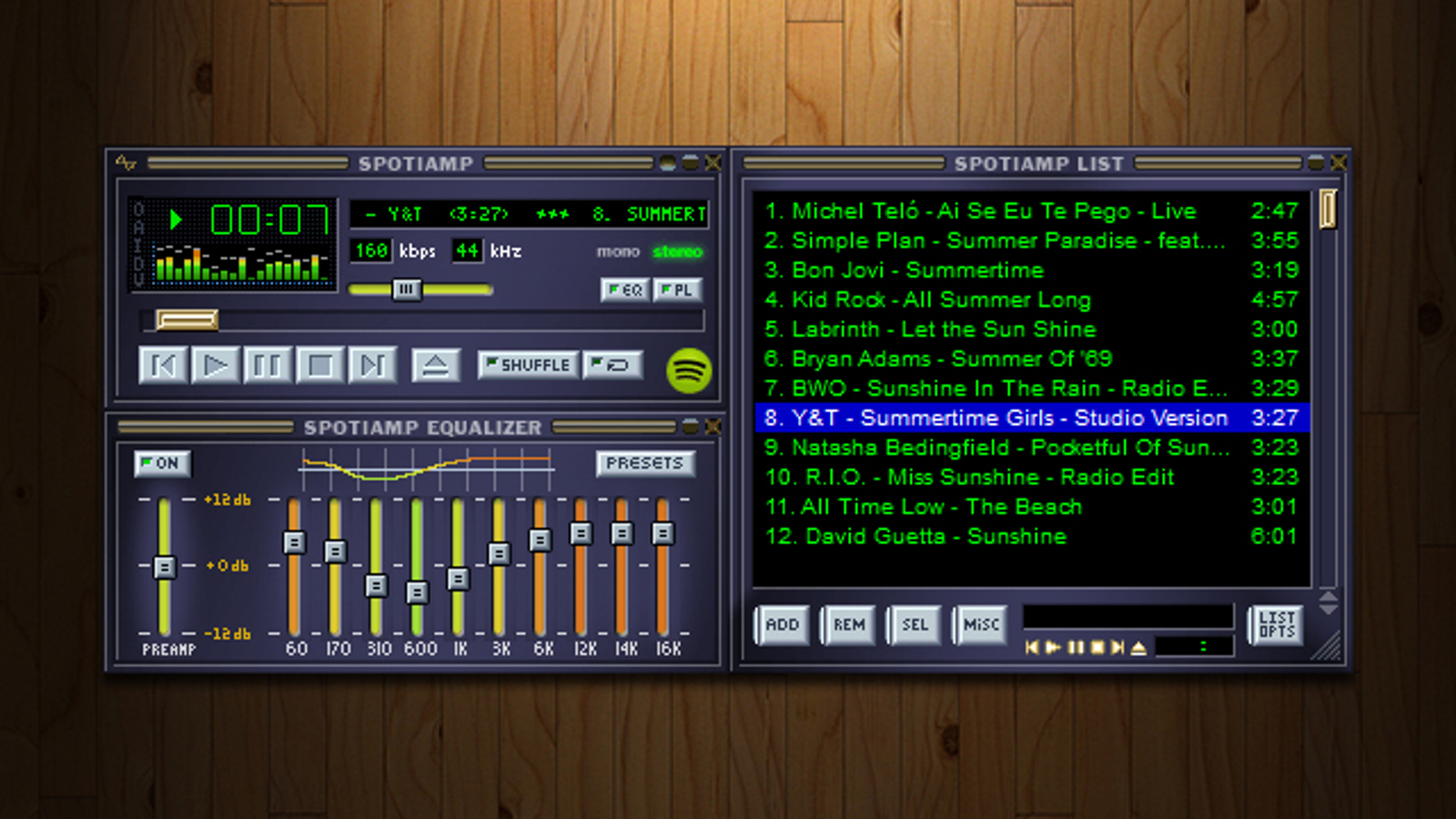Toggle the PL playlist window button
Image resolution: width=1456 pixels, height=819 pixels.
point(678,290)
